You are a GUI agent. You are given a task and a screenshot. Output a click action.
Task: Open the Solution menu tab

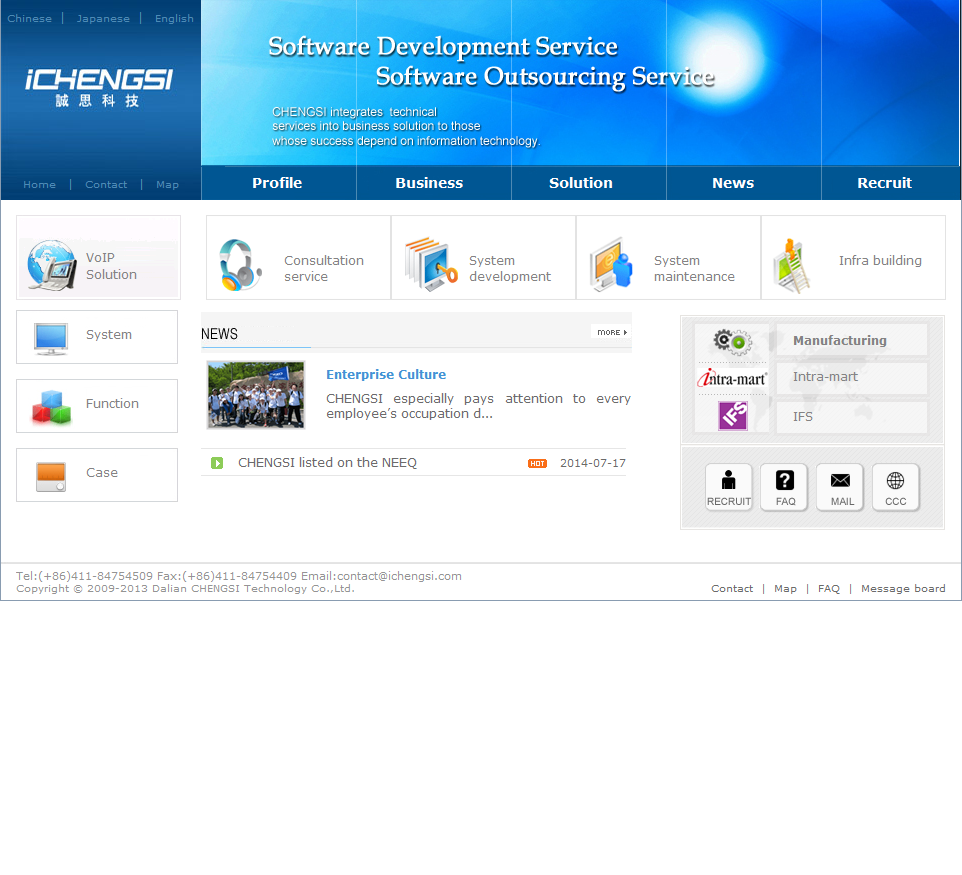(x=580, y=183)
